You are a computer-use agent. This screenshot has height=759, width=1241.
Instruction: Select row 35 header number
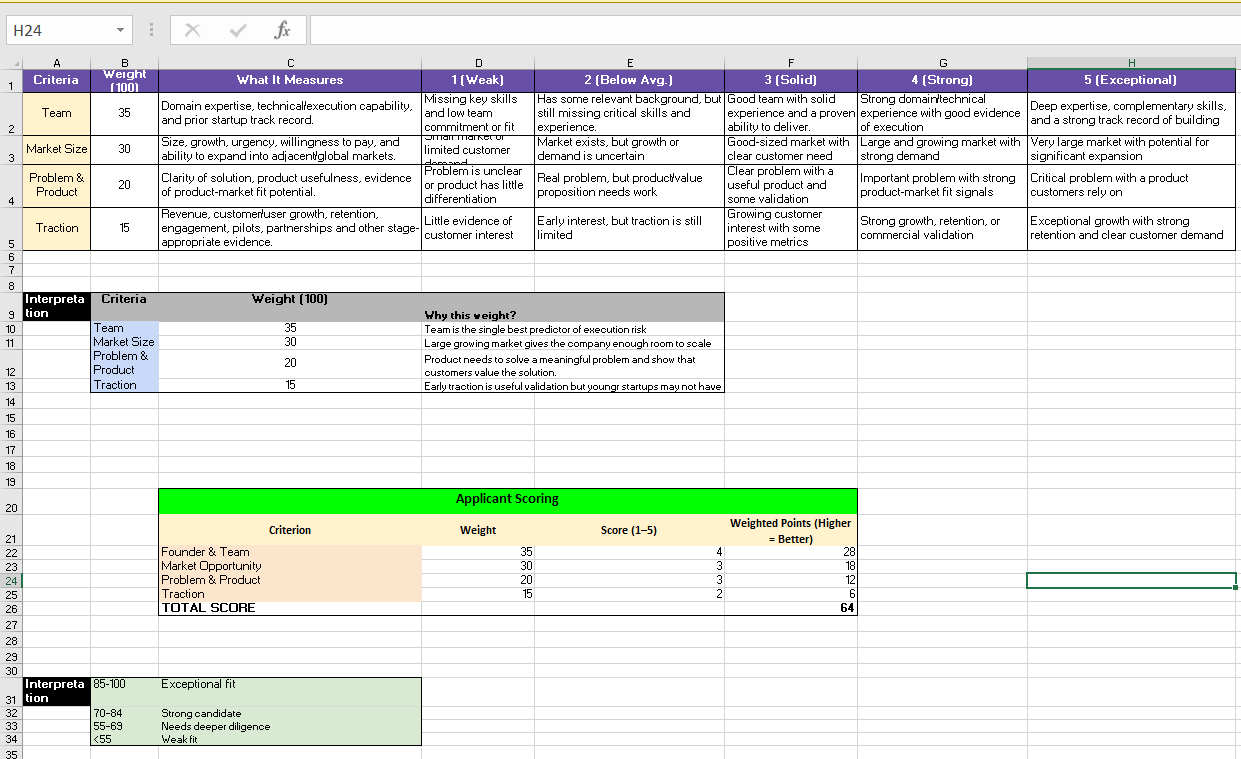pyautogui.click(x=11, y=753)
